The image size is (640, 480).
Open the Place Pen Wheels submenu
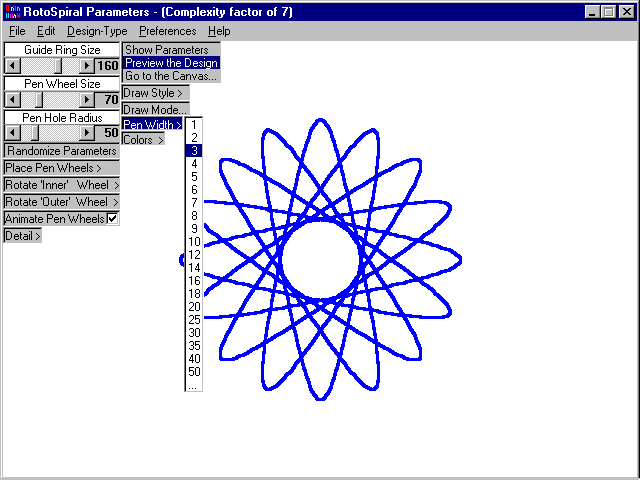61,168
